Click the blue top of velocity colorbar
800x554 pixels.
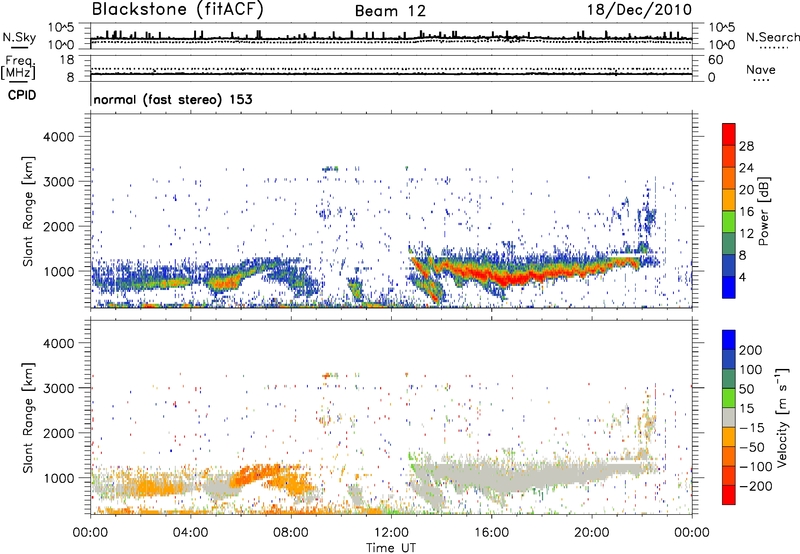tap(729, 340)
